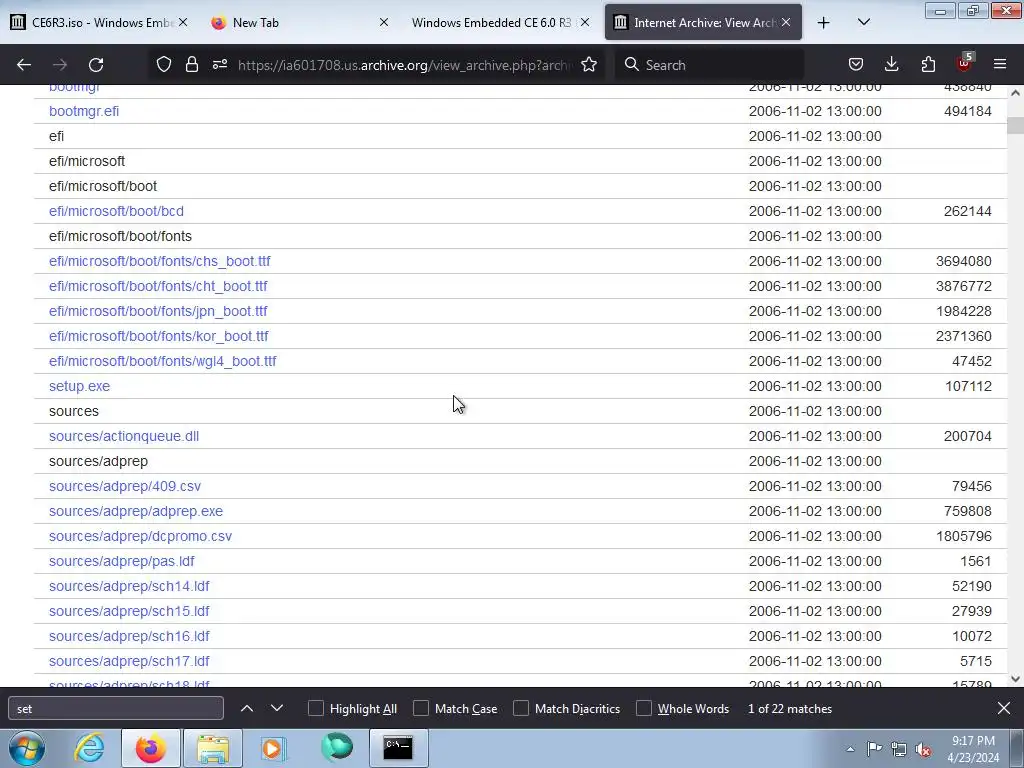The width and height of the screenshot is (1024, 768).
Task: Open the jpn_boot.ttf font link
Action: tap(158, 311)
